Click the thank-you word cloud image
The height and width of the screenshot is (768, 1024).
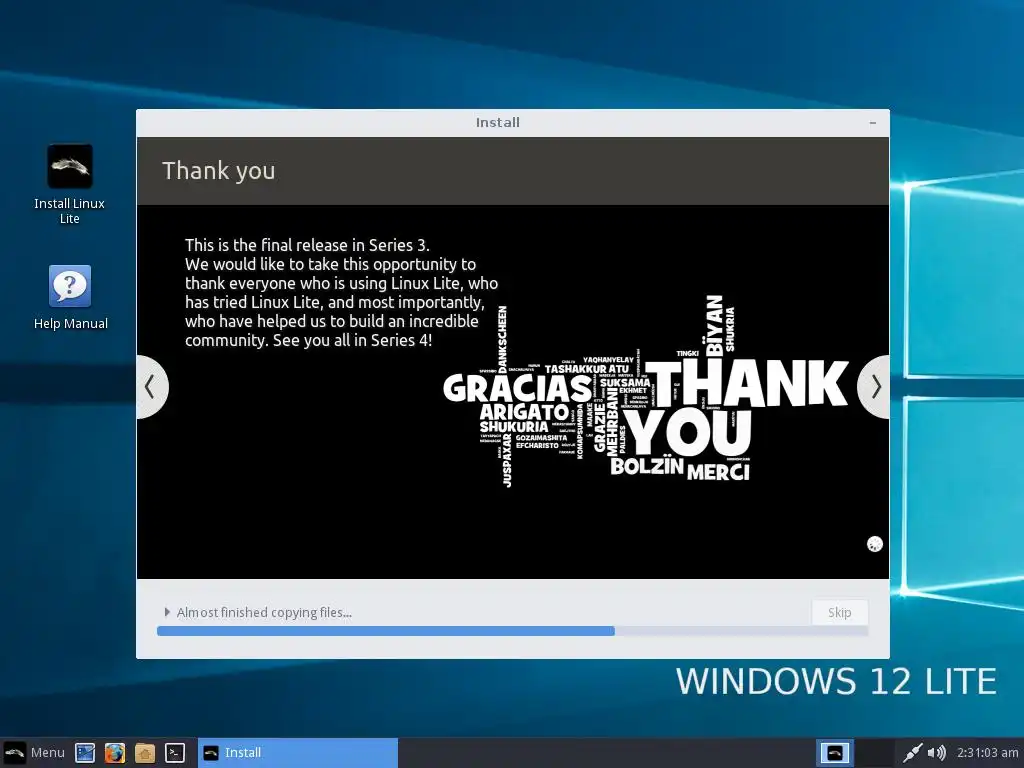click(645, 391)
